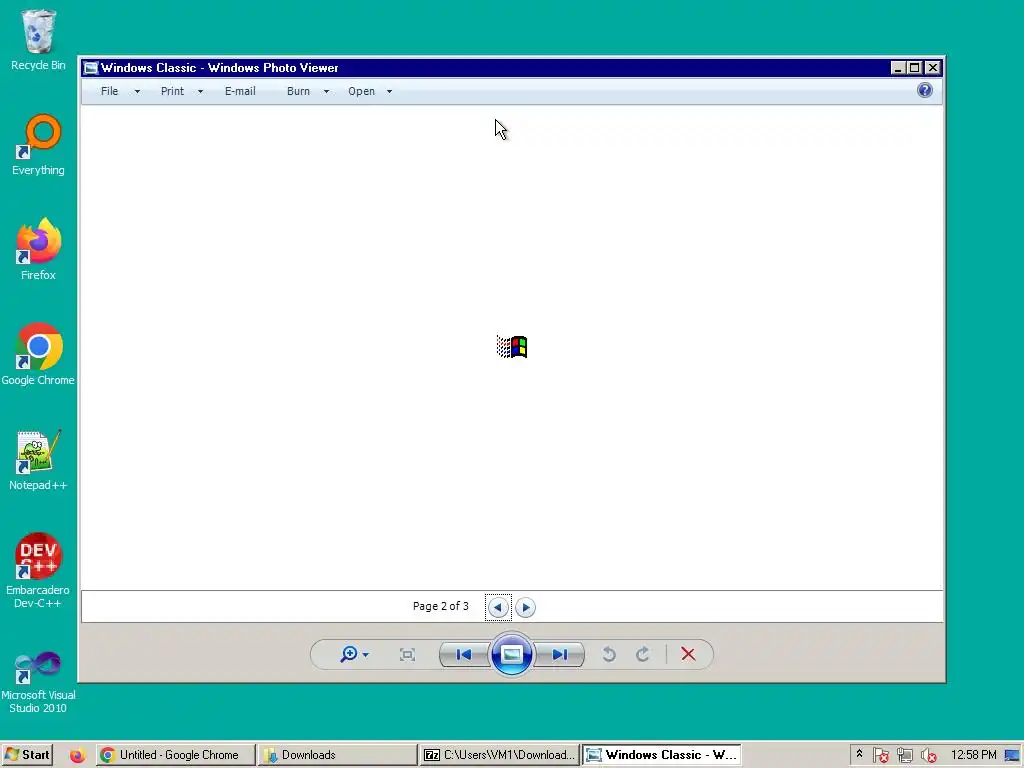Select the Firefox desktop shortcut
Viewport: 1024px width, 768px height.
tap(38, 249)
